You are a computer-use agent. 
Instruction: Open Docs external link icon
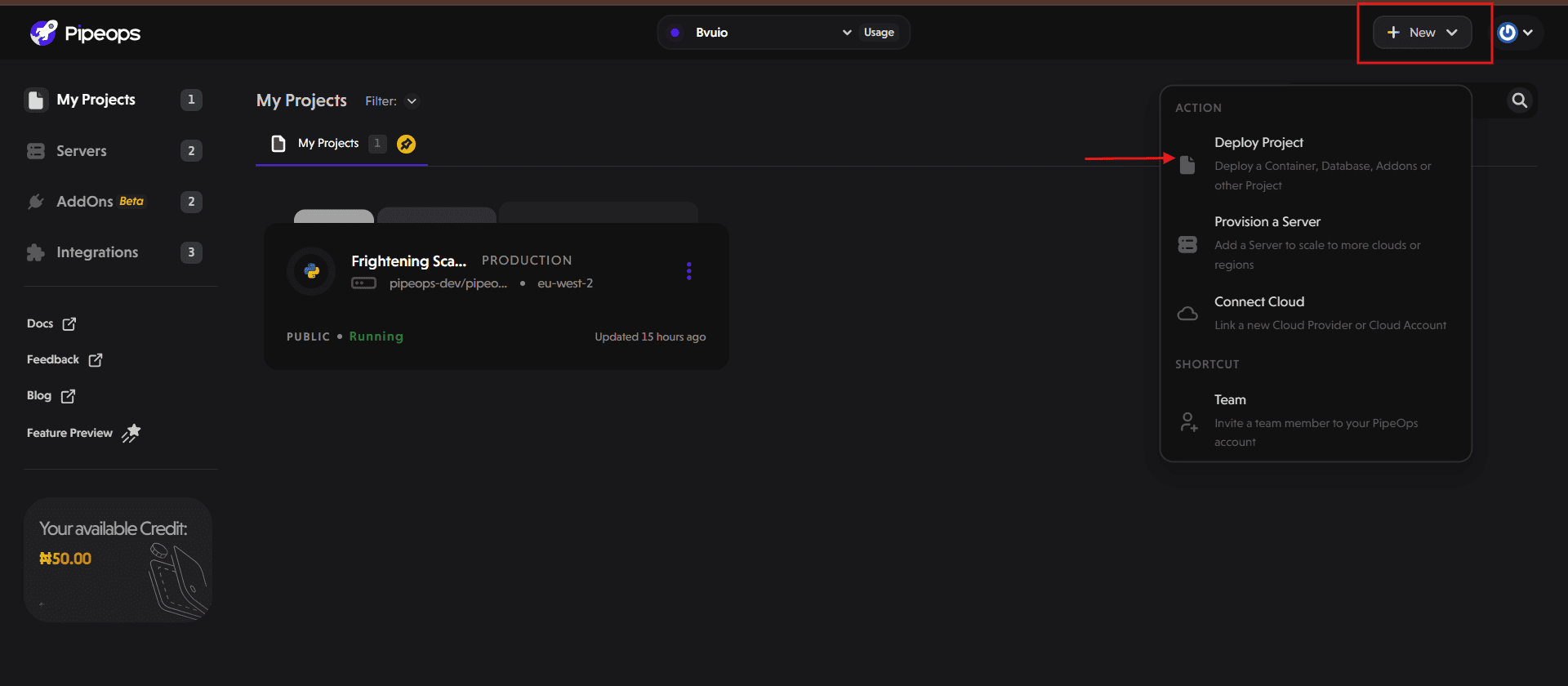(69, 324)
